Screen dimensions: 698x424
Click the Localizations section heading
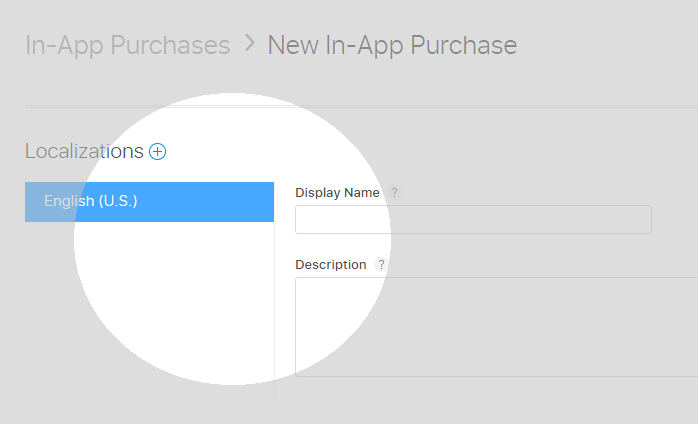tap(84, 152)
